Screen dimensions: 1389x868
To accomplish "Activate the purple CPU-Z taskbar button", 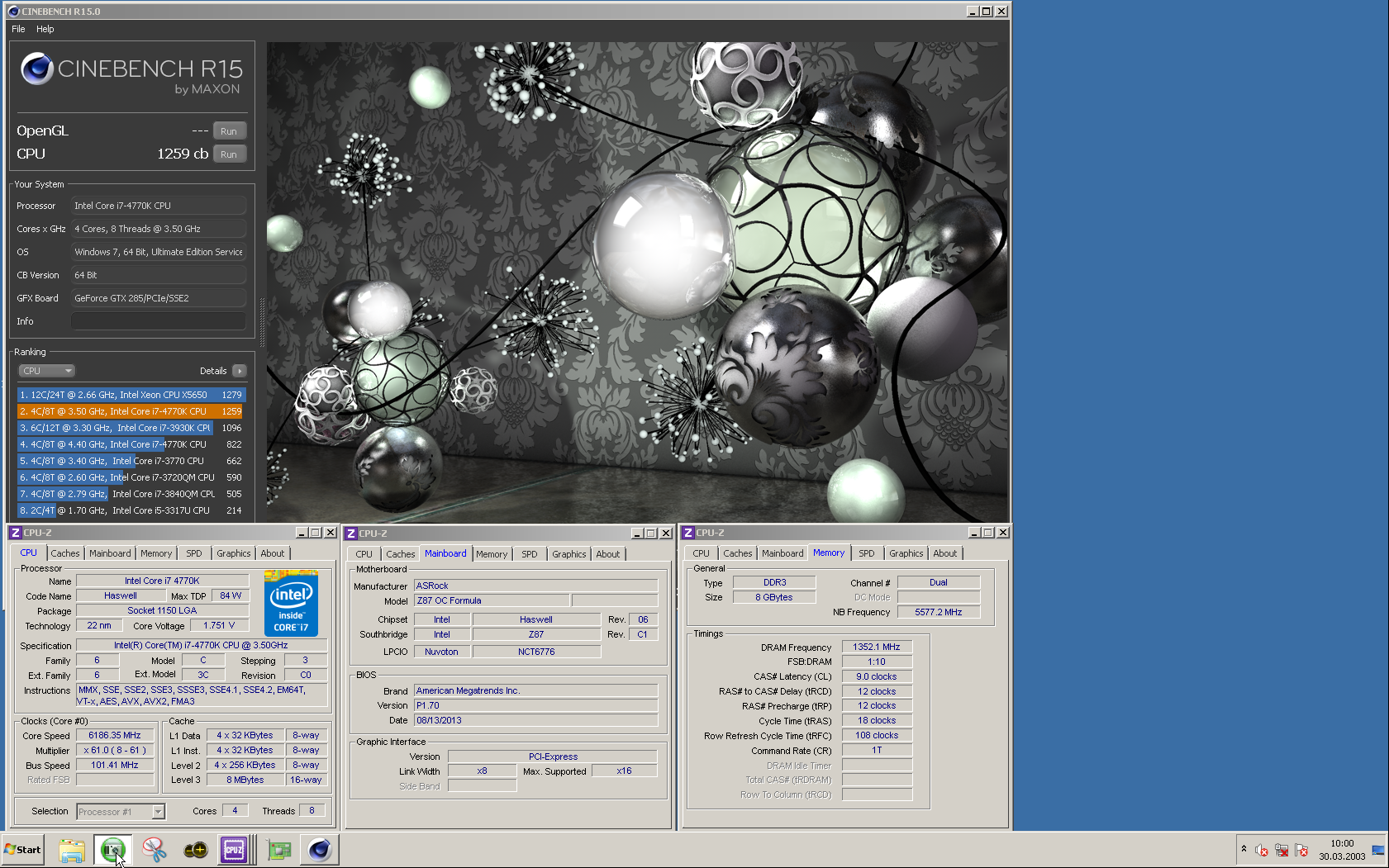I will click(x=235, y=850).
